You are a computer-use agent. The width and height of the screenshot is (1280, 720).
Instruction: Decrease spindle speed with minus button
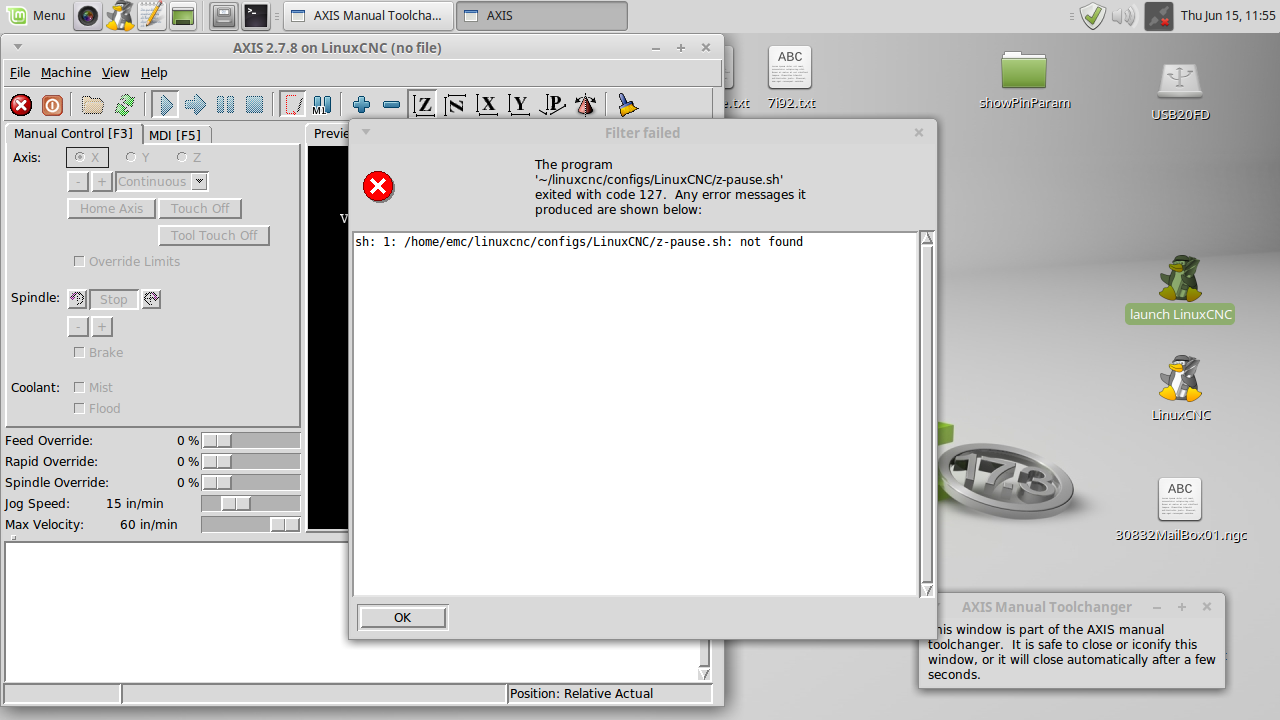[78, 327]
